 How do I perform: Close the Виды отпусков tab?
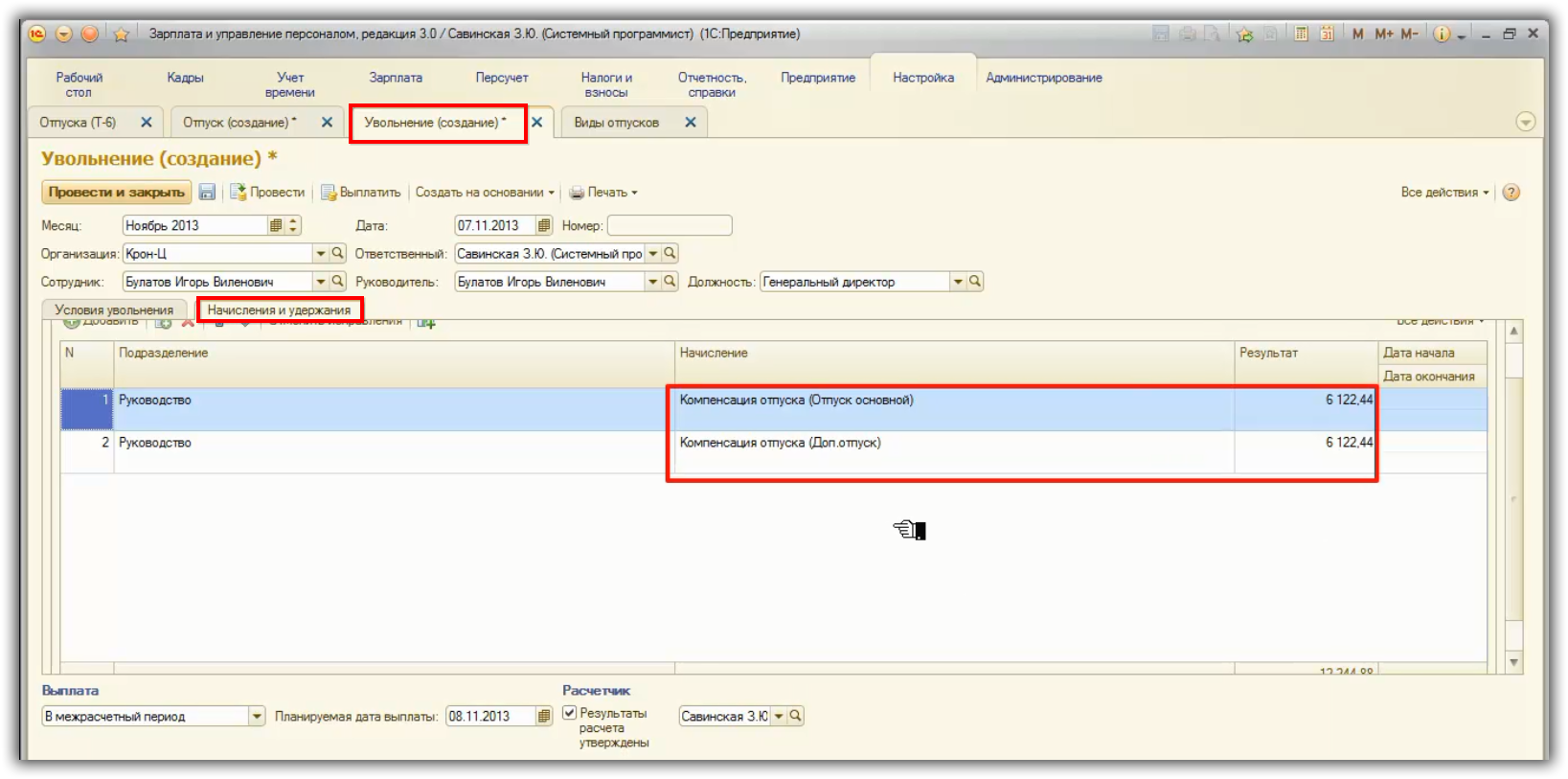(690, 123)
